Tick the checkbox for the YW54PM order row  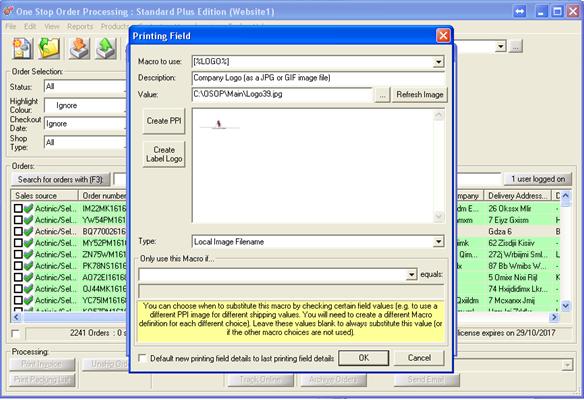click(x=18, y=220)
